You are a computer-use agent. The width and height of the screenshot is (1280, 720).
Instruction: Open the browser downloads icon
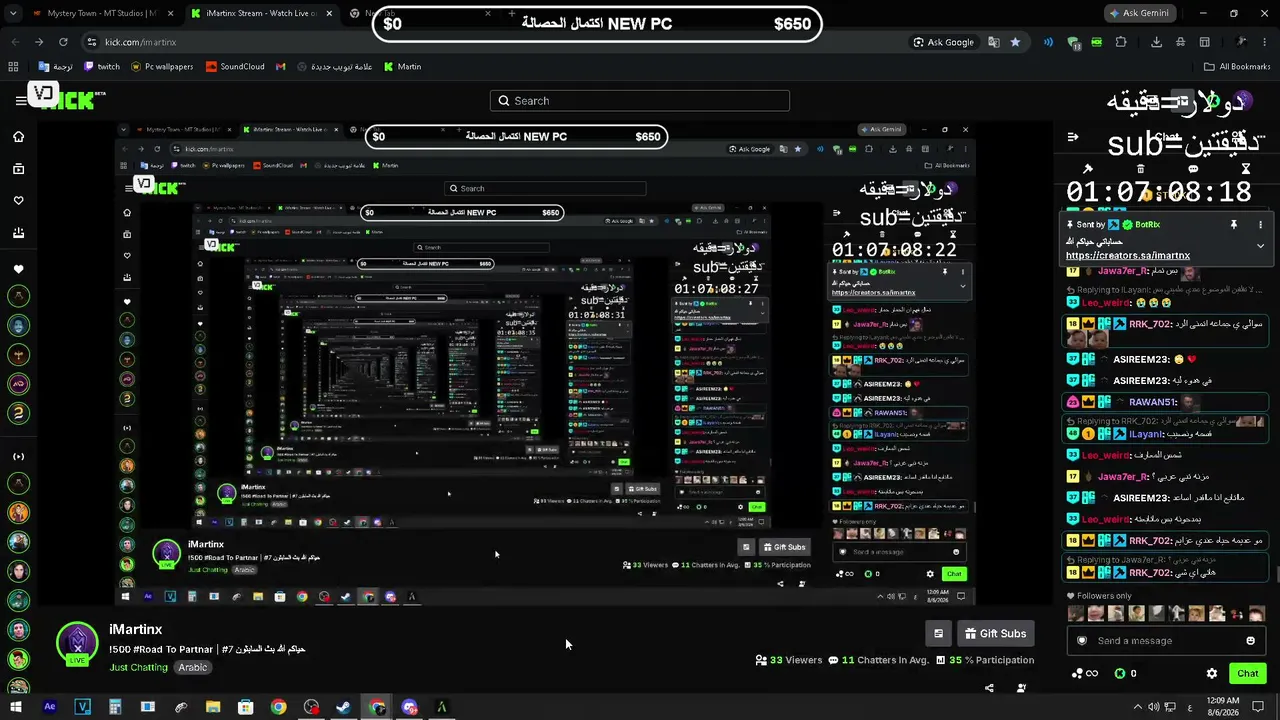pyautogui.click(x=1157, y=42)
